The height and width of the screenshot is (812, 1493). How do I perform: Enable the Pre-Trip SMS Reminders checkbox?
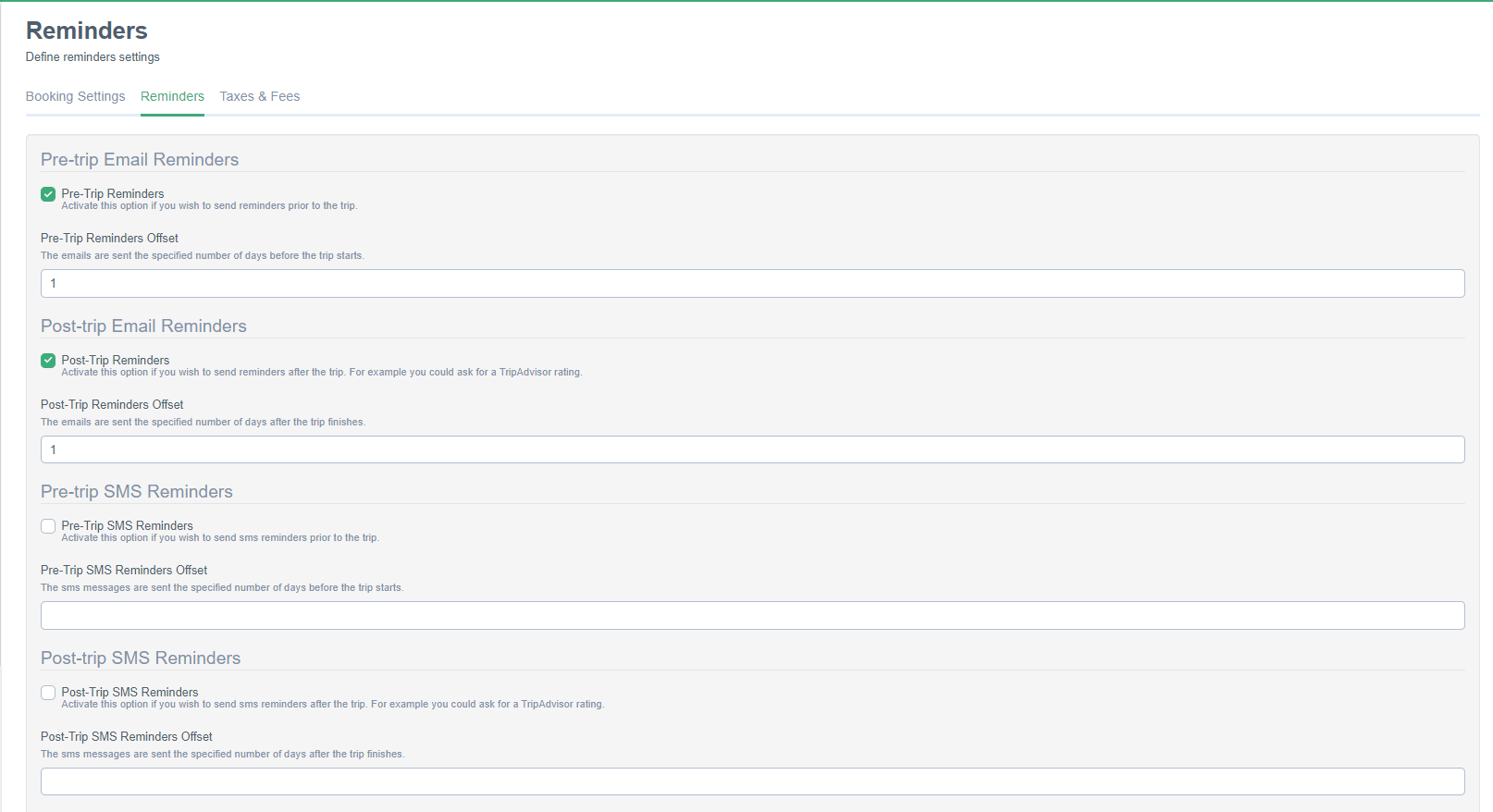(48, 526)
